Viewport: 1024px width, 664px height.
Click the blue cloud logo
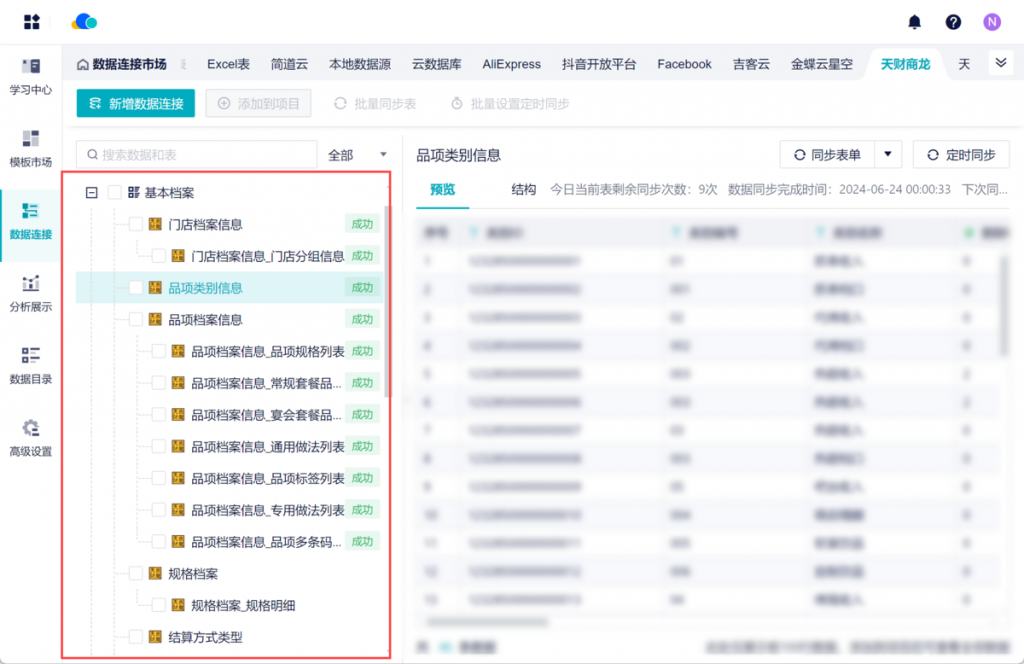click(84, 22)
